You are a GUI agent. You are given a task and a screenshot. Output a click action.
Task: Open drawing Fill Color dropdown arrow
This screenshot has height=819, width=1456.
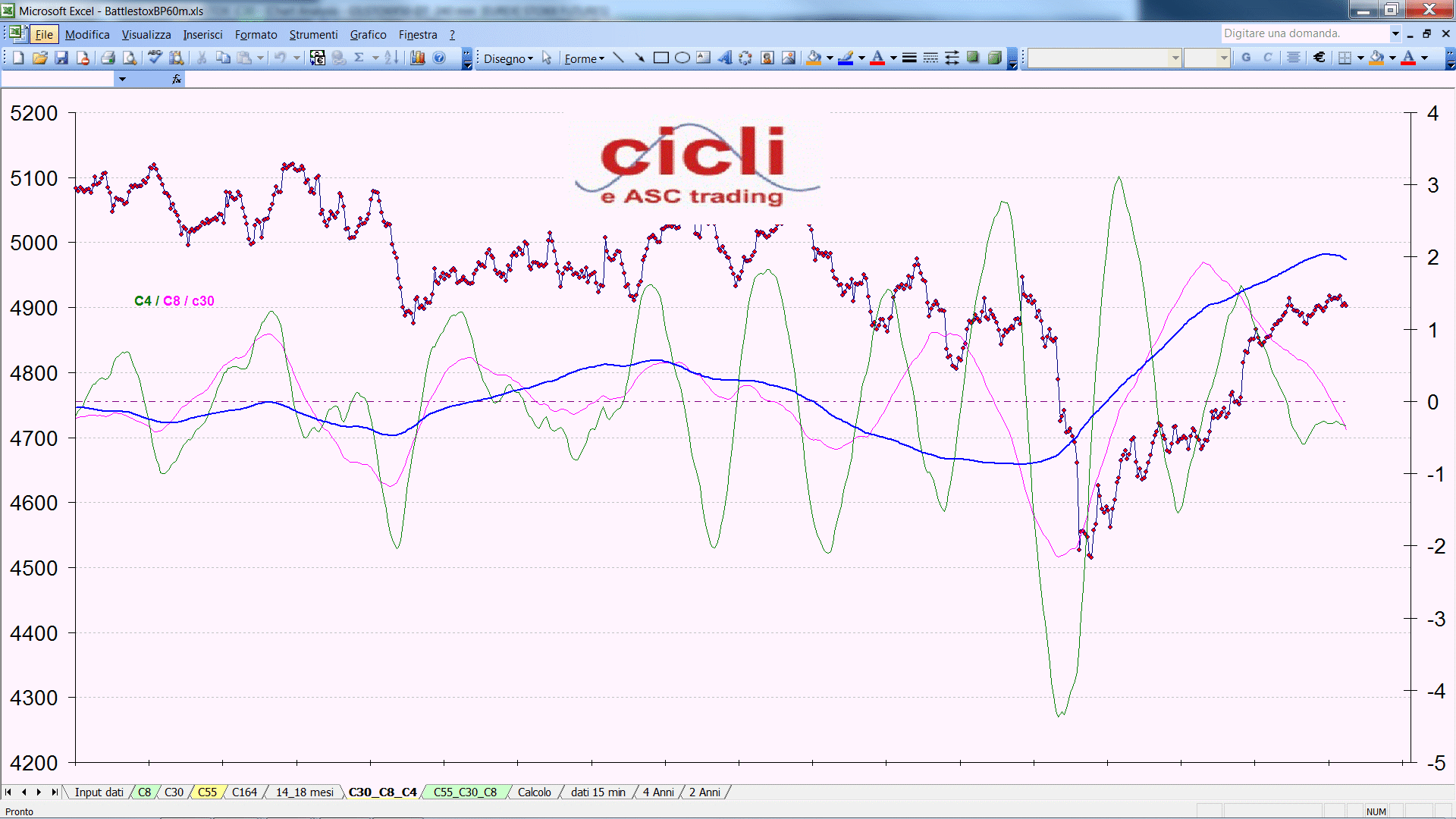830,58
